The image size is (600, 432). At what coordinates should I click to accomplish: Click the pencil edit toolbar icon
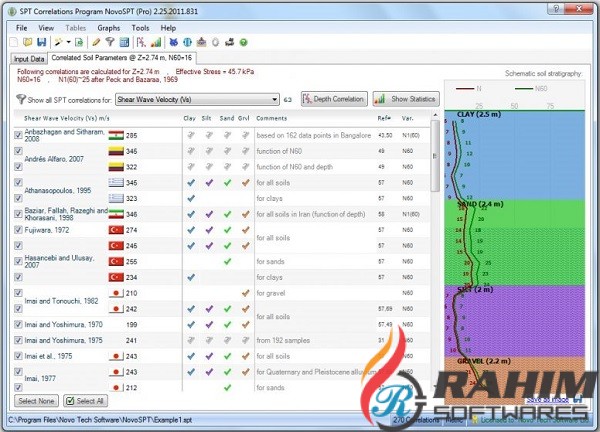96,42
